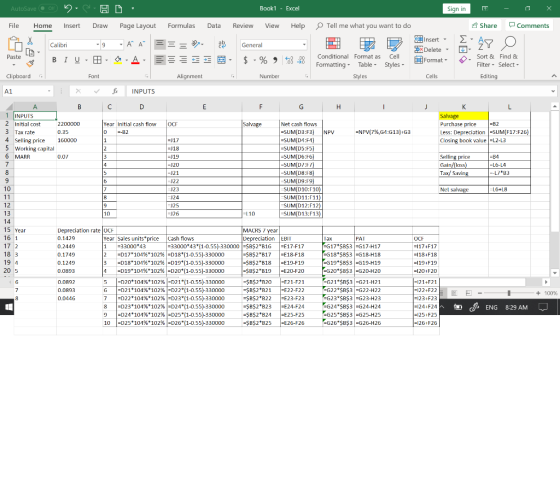Toggle Top Align vertical alignment
This screenshot has width=560, height=478.
160,44
